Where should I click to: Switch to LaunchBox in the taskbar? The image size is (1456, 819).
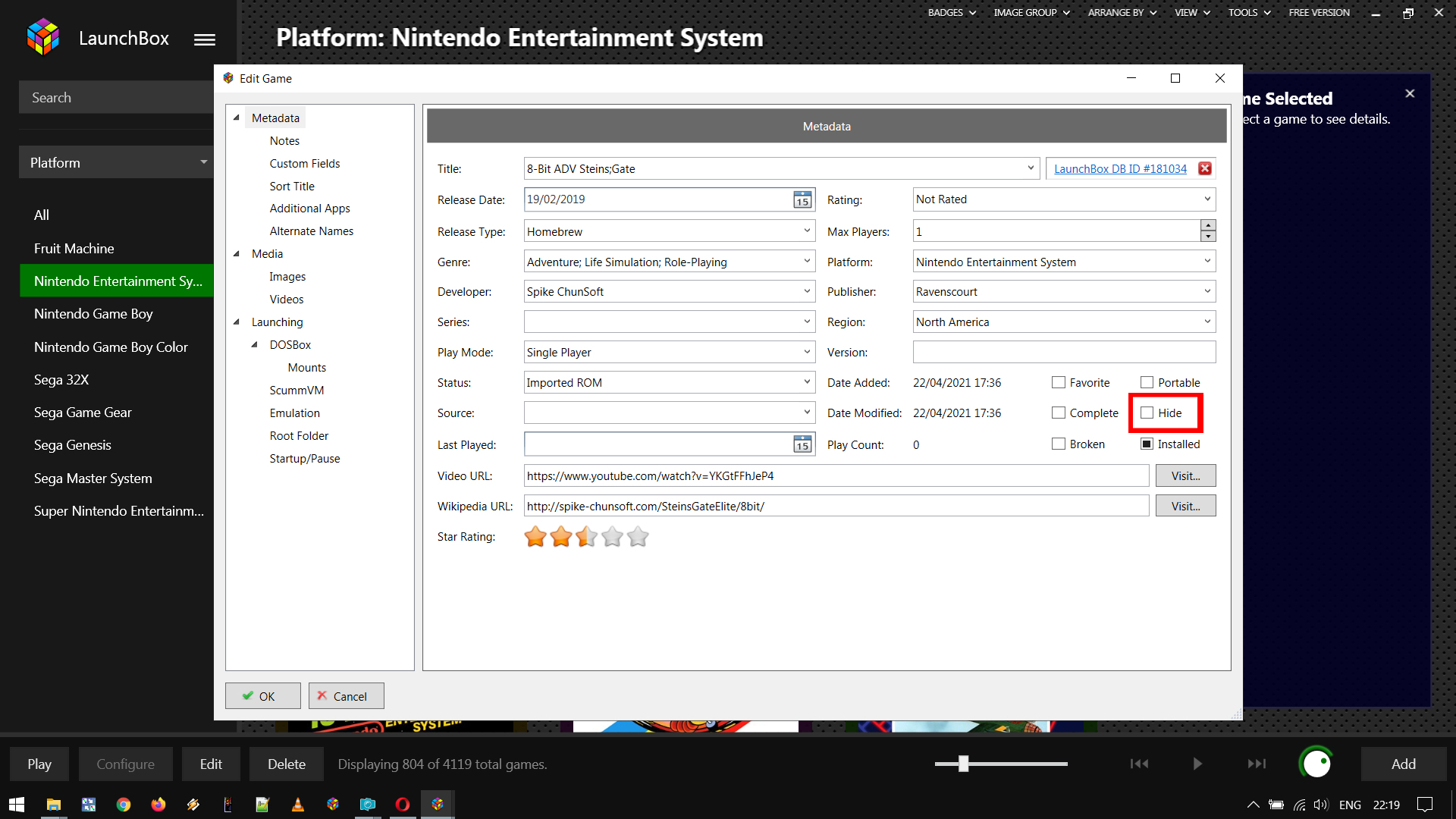(x=438, y=805)
